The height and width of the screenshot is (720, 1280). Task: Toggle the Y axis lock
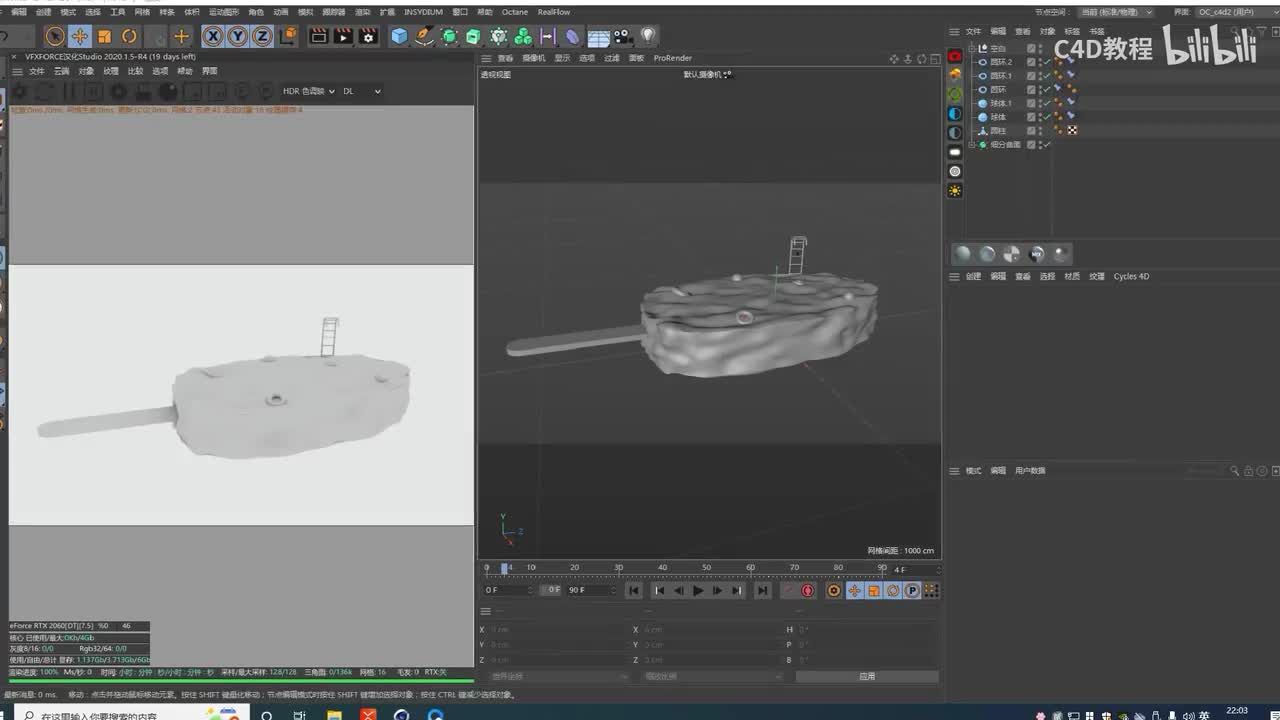238,37
